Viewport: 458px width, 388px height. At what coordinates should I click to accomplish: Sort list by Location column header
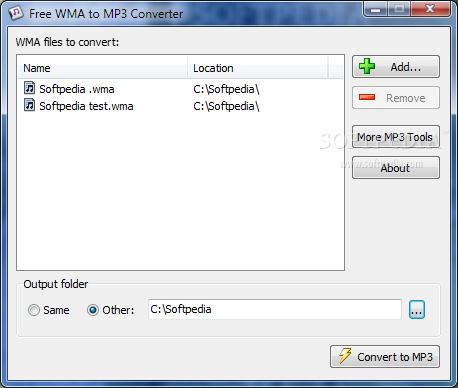tap(258, 68)
